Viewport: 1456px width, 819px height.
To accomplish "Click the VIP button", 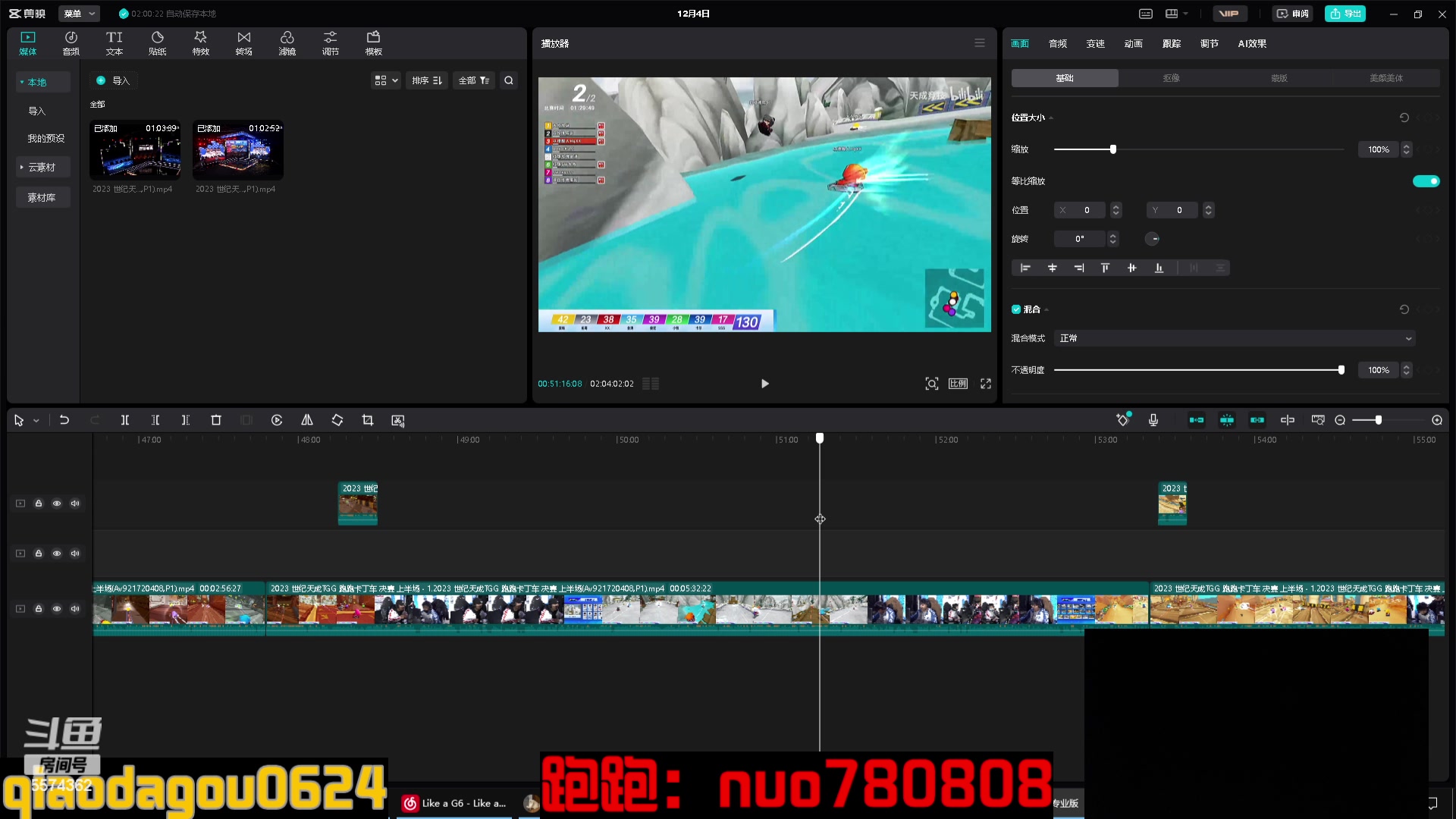I will [x=1229, y=14].
